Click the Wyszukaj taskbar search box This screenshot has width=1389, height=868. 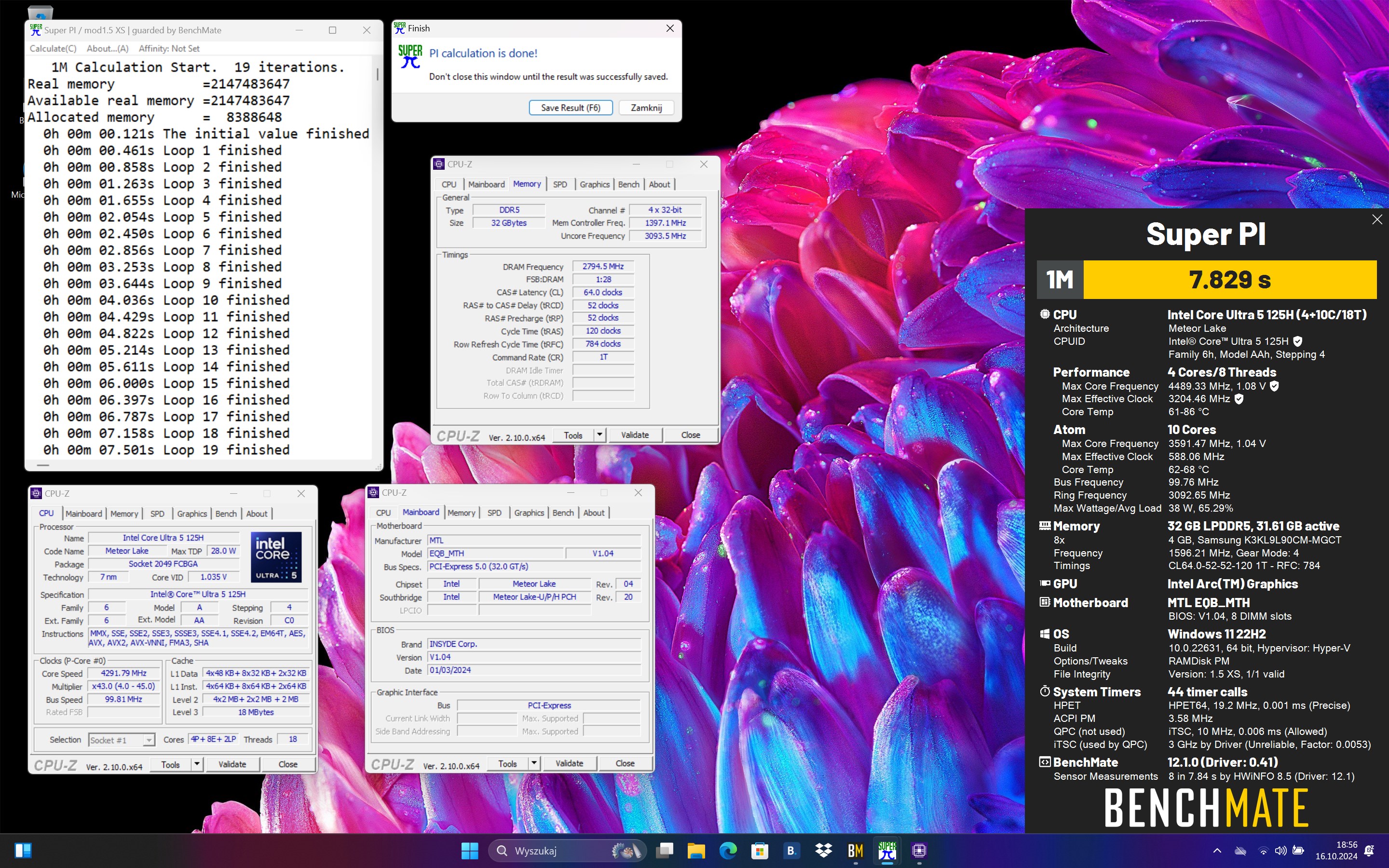point(567,850)
